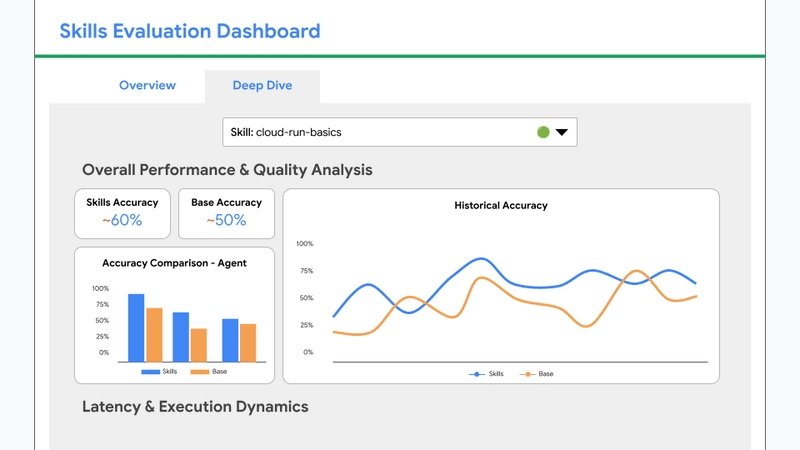
Task: Click the Skills Evaluation Dashboard title
Action: 190,31
